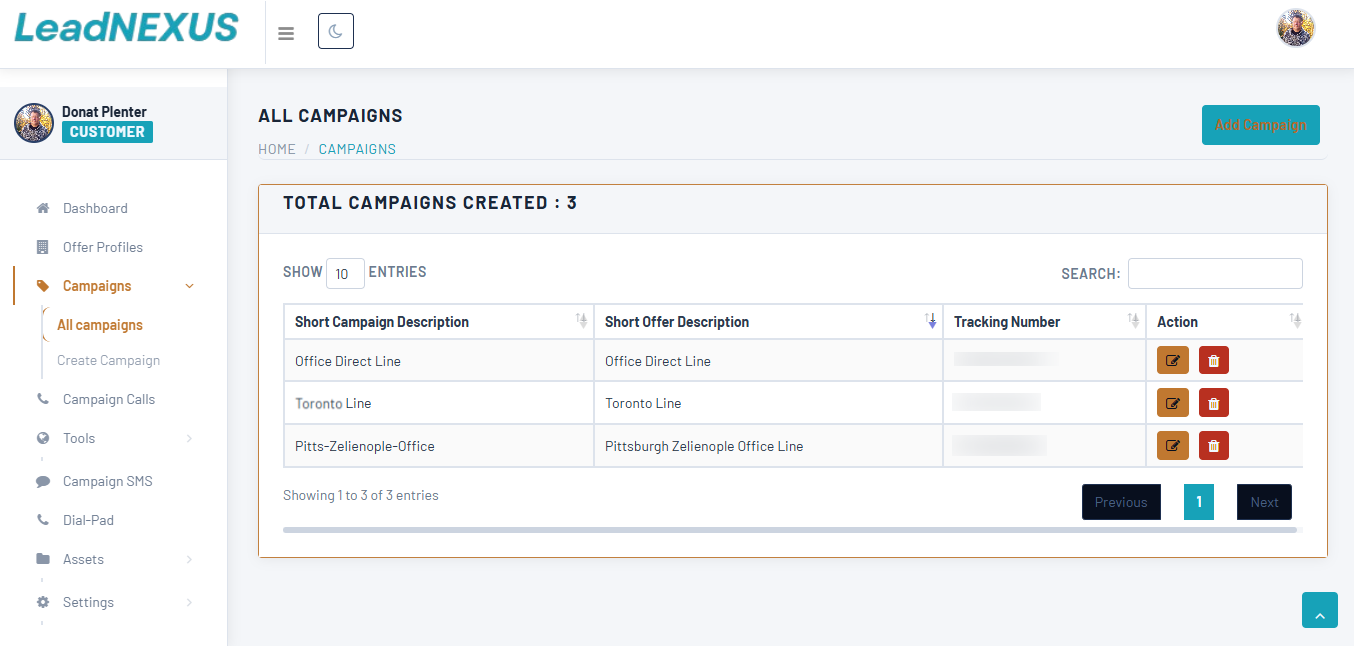This screenshot has width=1354, height=646.
Task: Delete the Office Direct Line campaign
Action: [x=1213, y=361]
